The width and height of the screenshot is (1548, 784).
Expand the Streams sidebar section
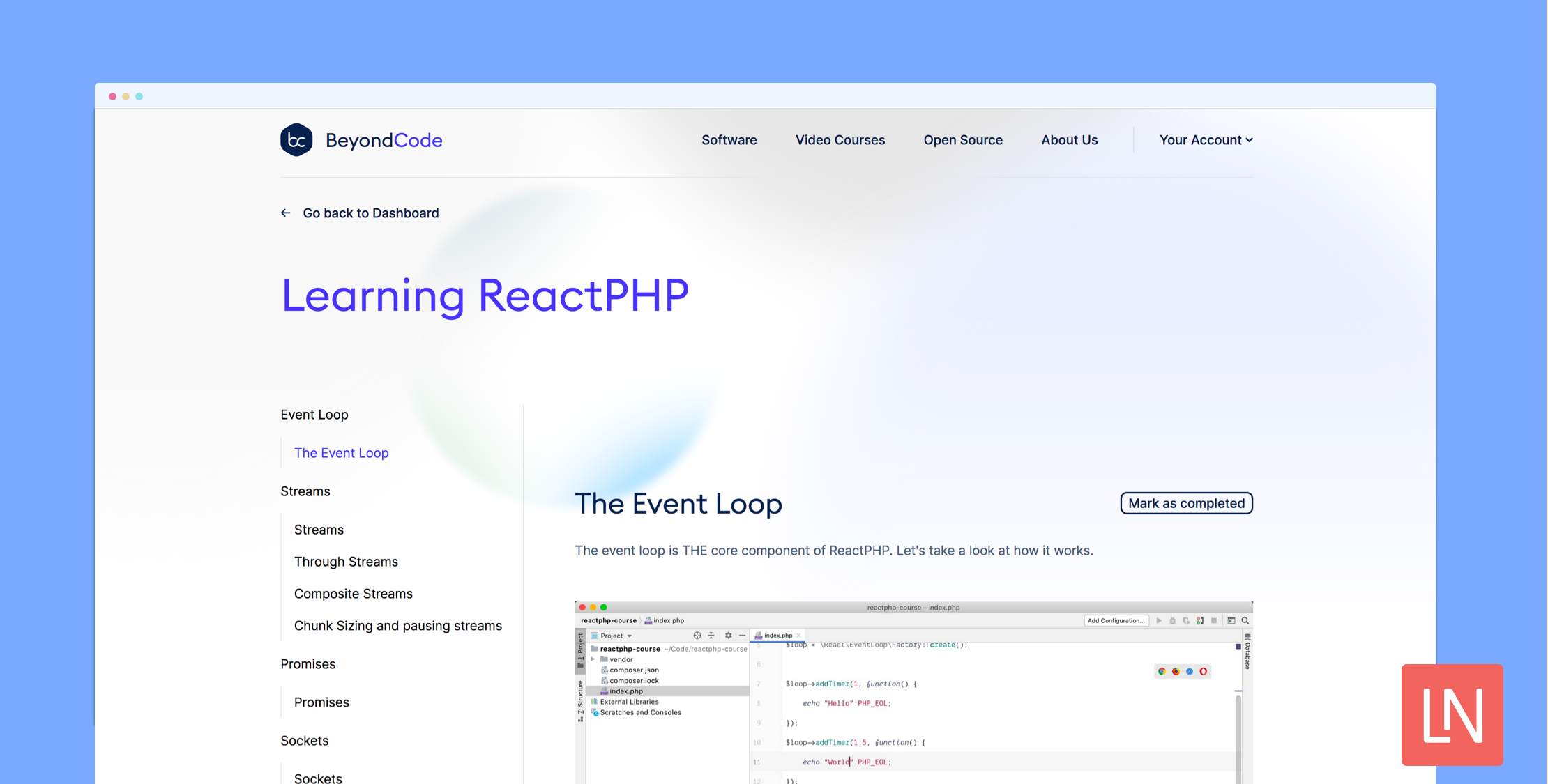(x=305, y=490)
